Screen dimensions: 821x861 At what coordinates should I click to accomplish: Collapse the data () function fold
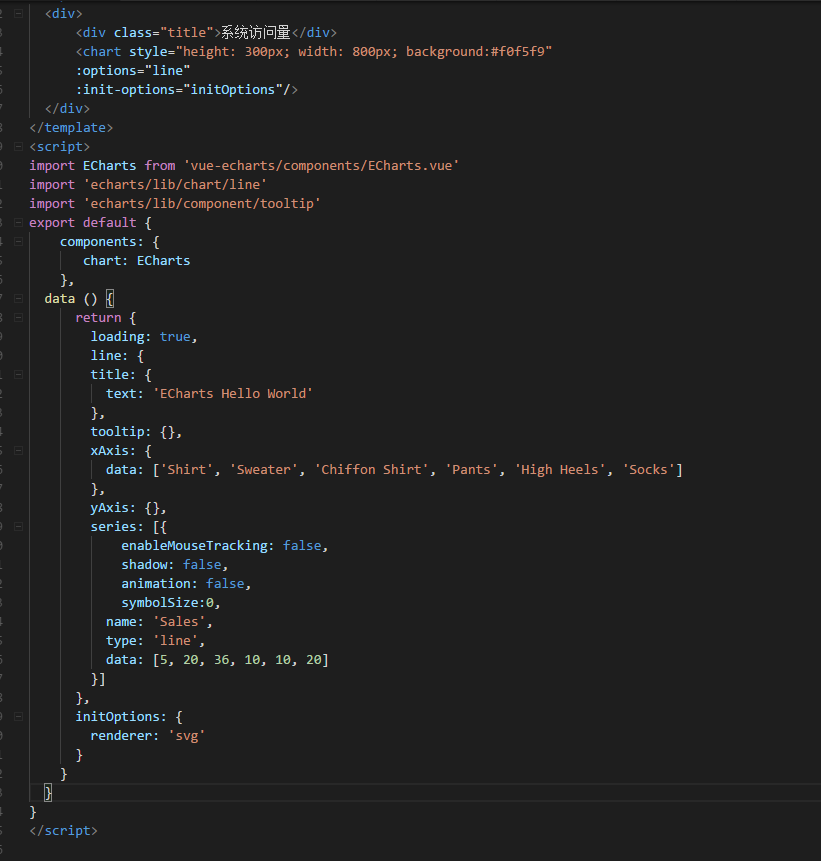(19, 298)
